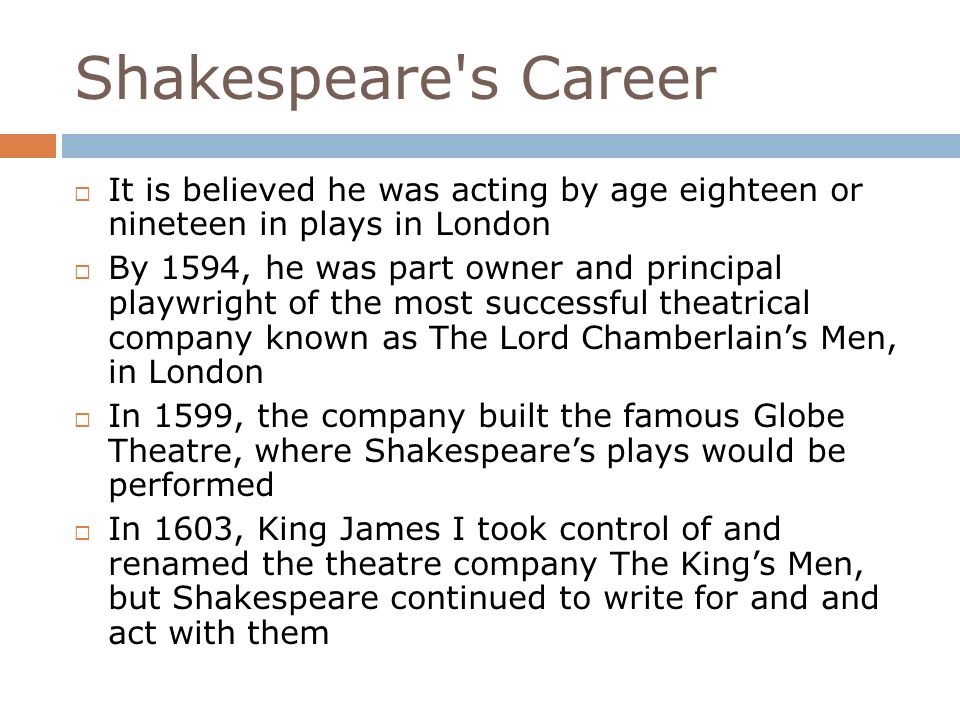Image resolution: width=960 pixels, height=720 pixels.
Task: Click the bullet marker beside By 1594
Action: (83, 271)
